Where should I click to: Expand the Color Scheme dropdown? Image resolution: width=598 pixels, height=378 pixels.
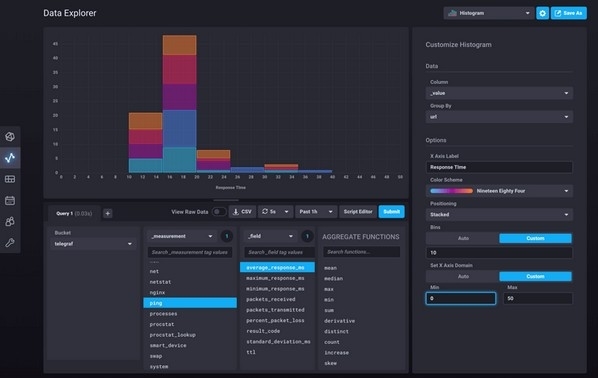click(499, 191)
